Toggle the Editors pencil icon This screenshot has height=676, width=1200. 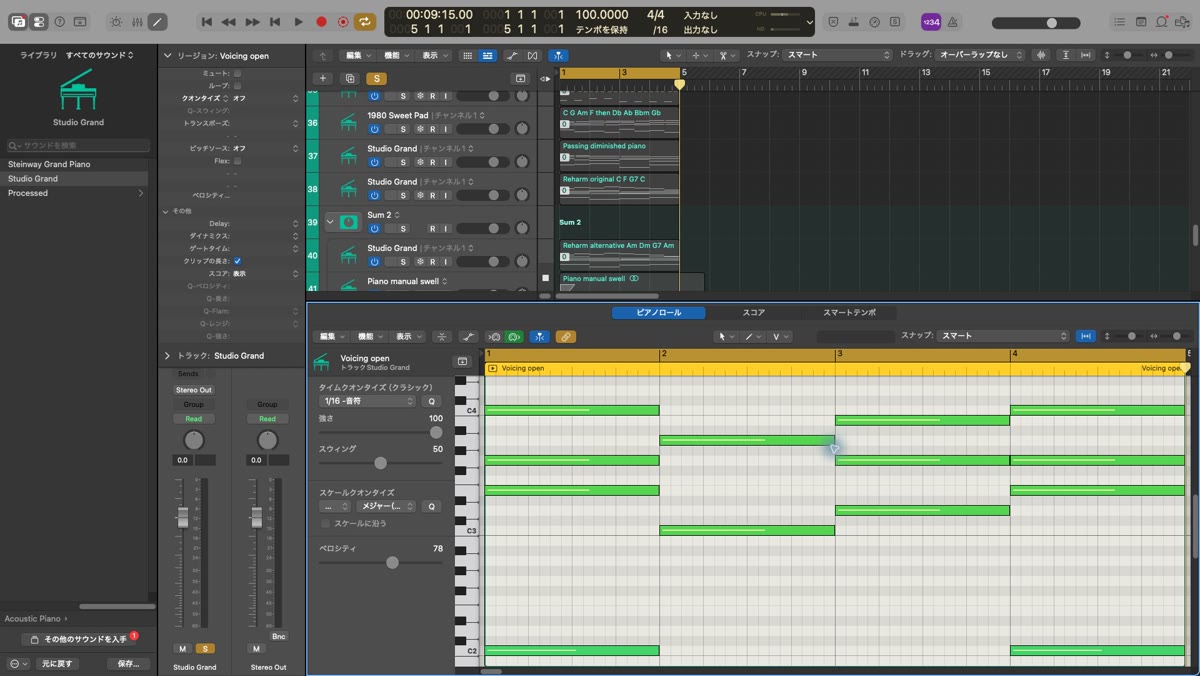(158, 21)
